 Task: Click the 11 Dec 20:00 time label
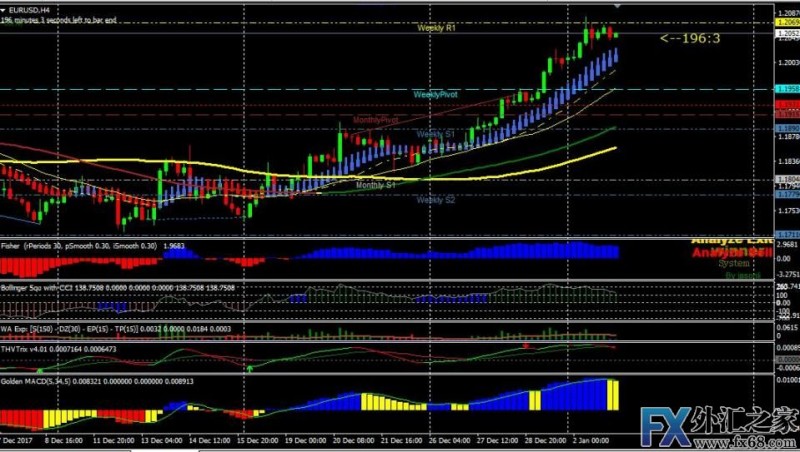pyautogui.click(x=113, y=441)
